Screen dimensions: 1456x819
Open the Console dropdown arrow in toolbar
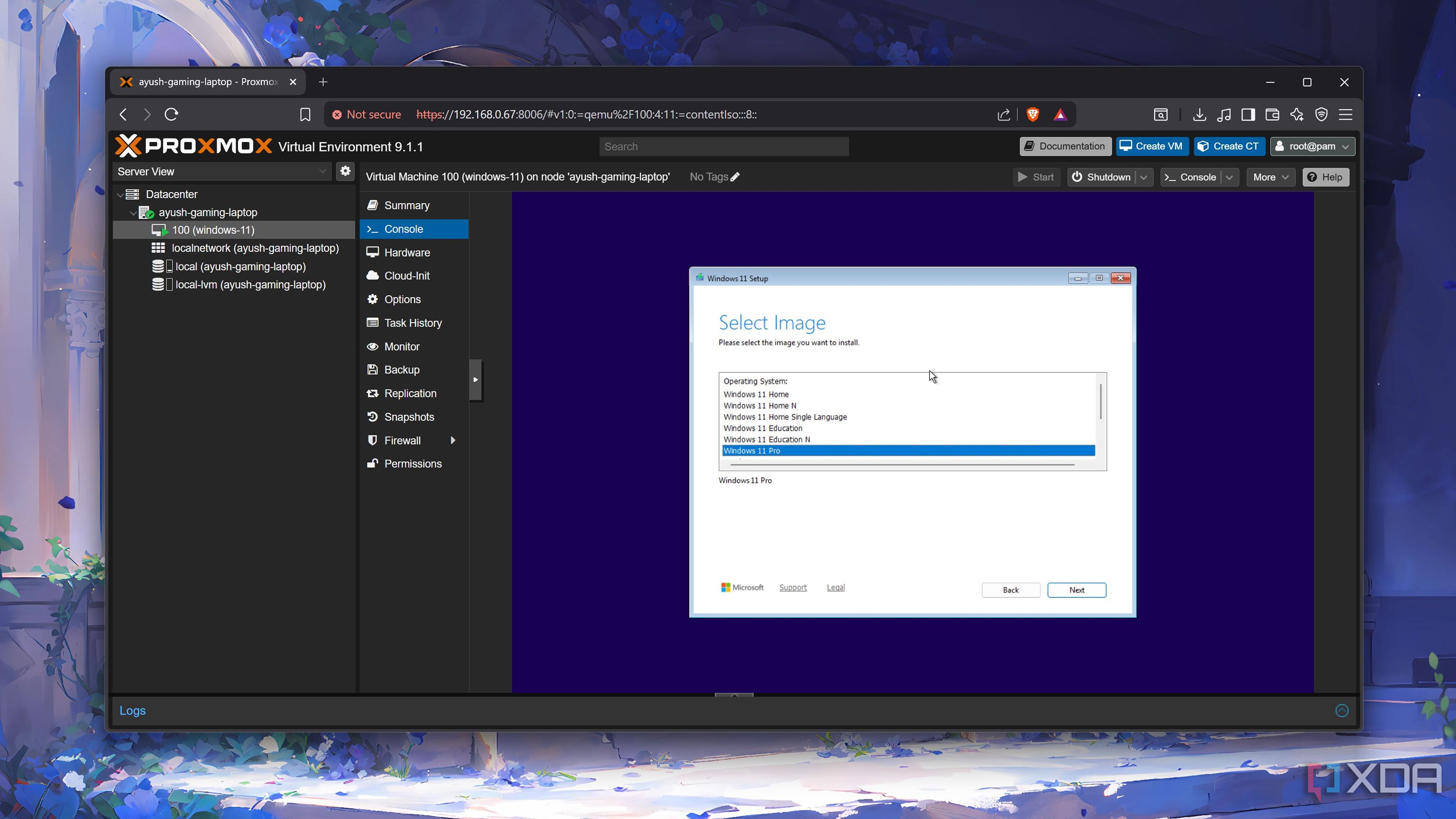[x=1229, y=177]
